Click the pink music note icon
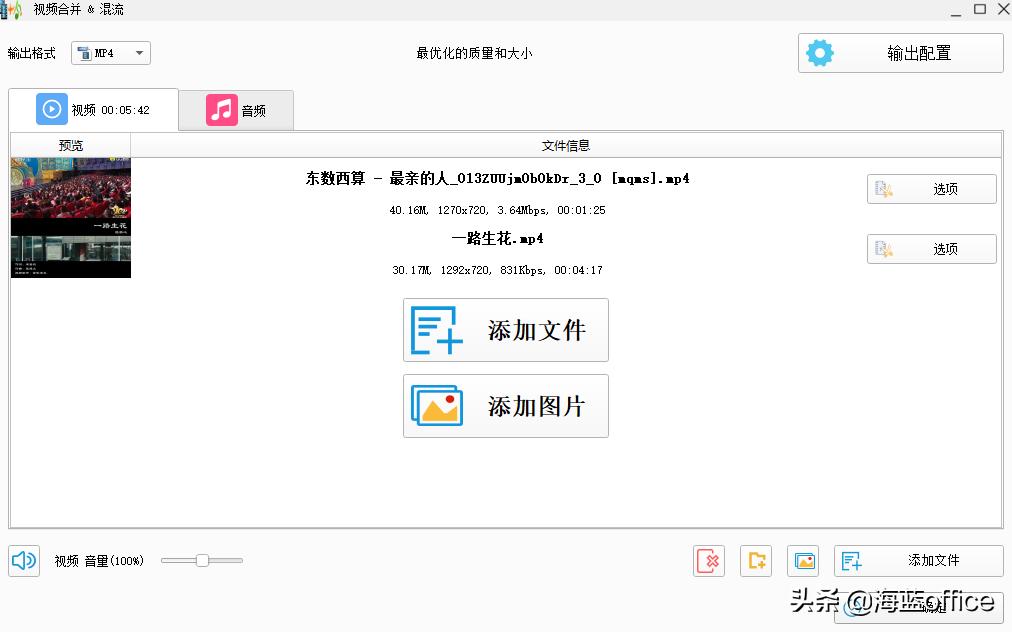1012x632 pixels. (x=222, y=110)
